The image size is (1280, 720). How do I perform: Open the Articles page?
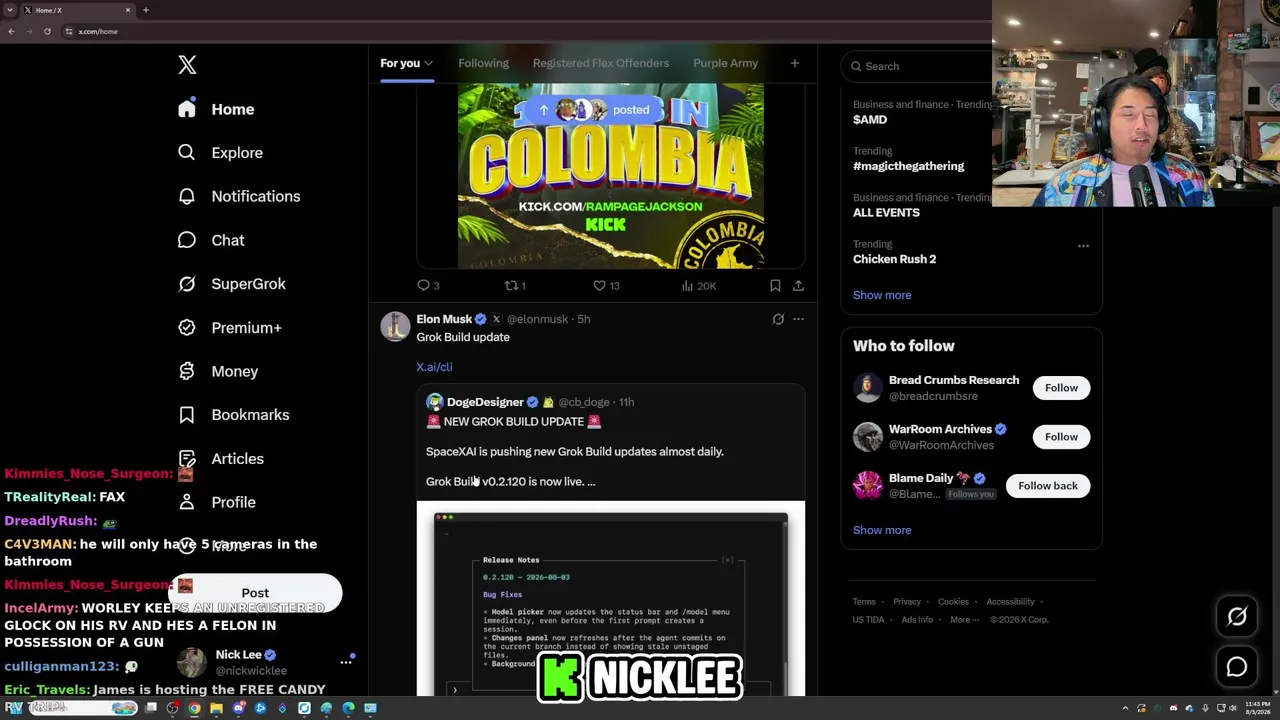point(221,459)
